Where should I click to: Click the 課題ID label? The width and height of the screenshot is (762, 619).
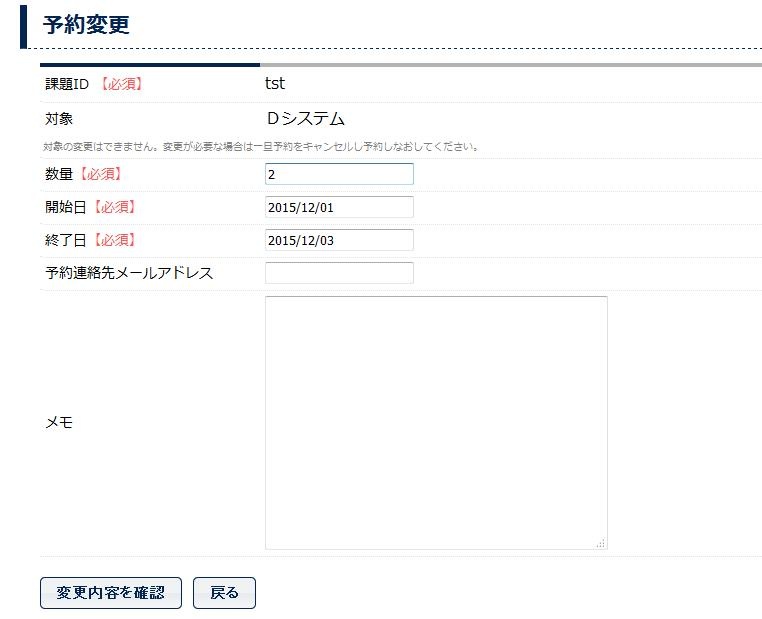coord(67,84)
